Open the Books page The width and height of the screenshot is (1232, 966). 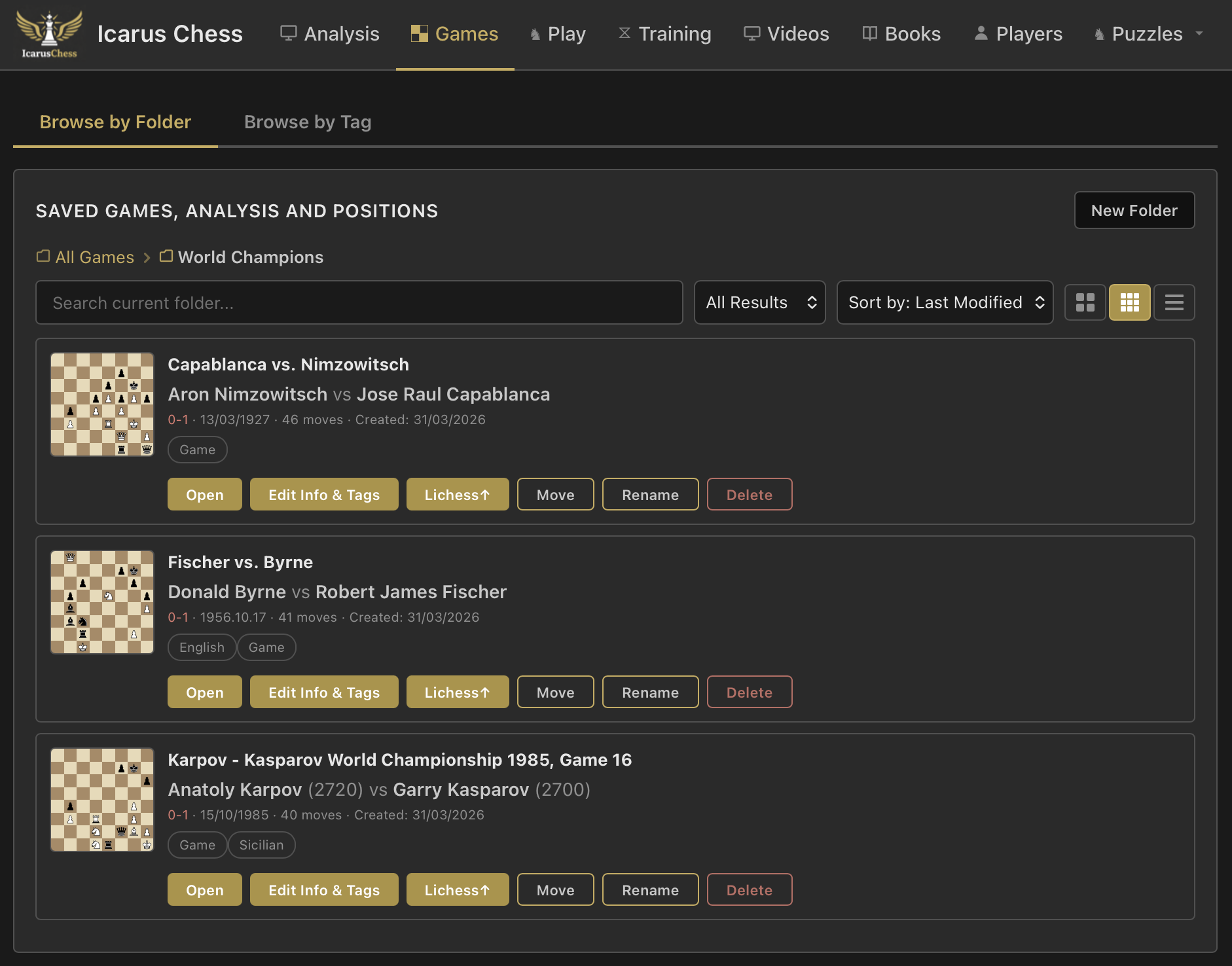(x=901, y=34)
